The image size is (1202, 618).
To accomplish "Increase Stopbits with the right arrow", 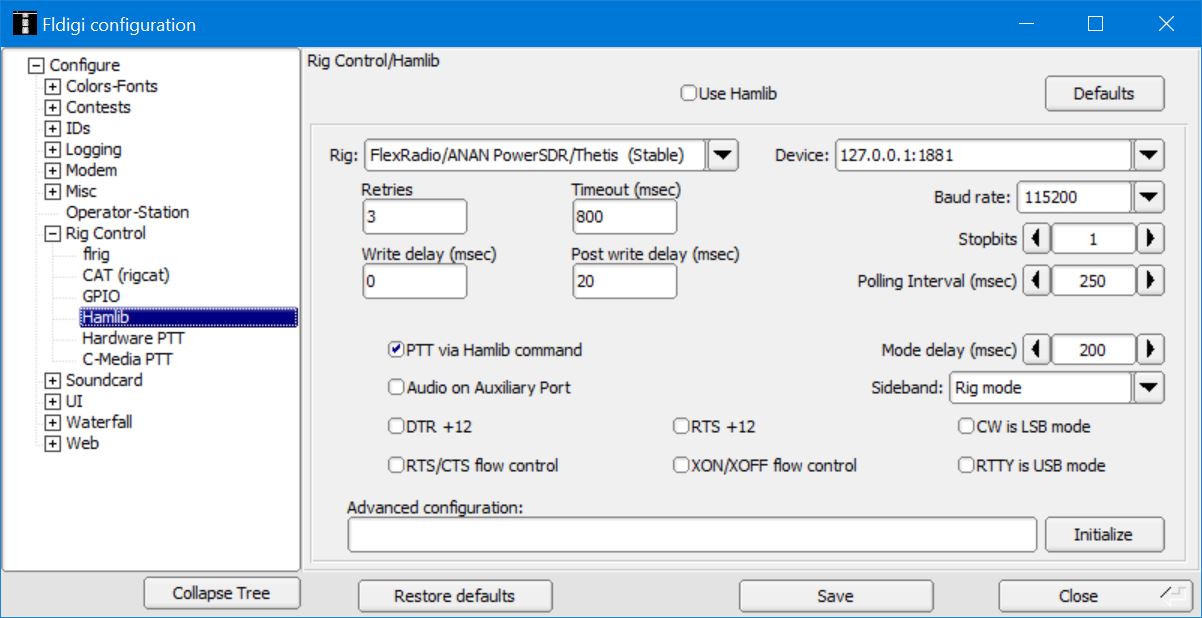I will (1151, 239).
